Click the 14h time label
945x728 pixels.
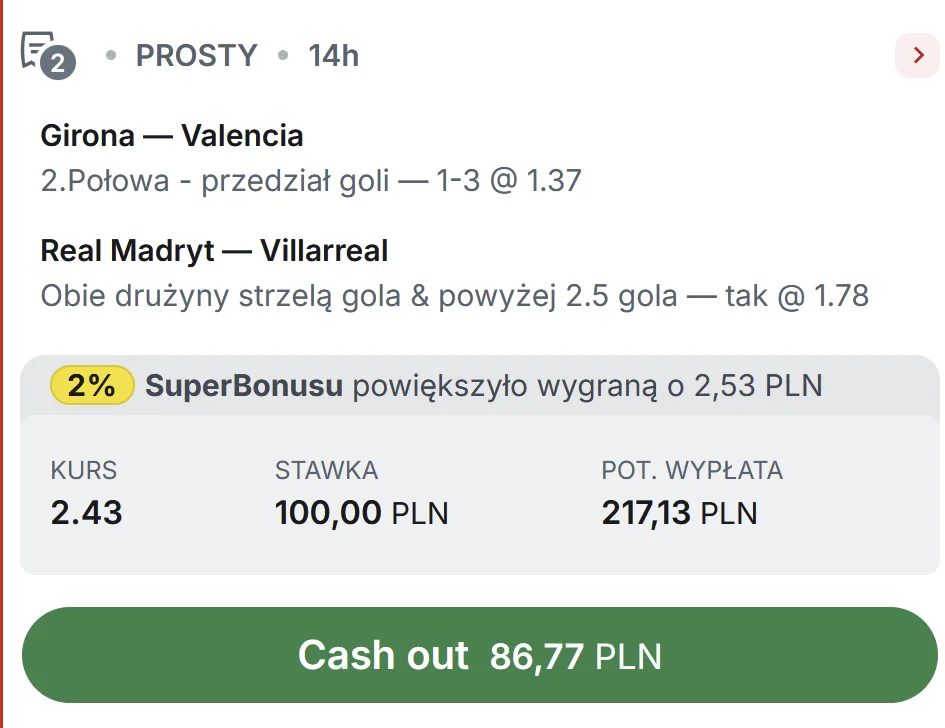click(x=333, y=56)
